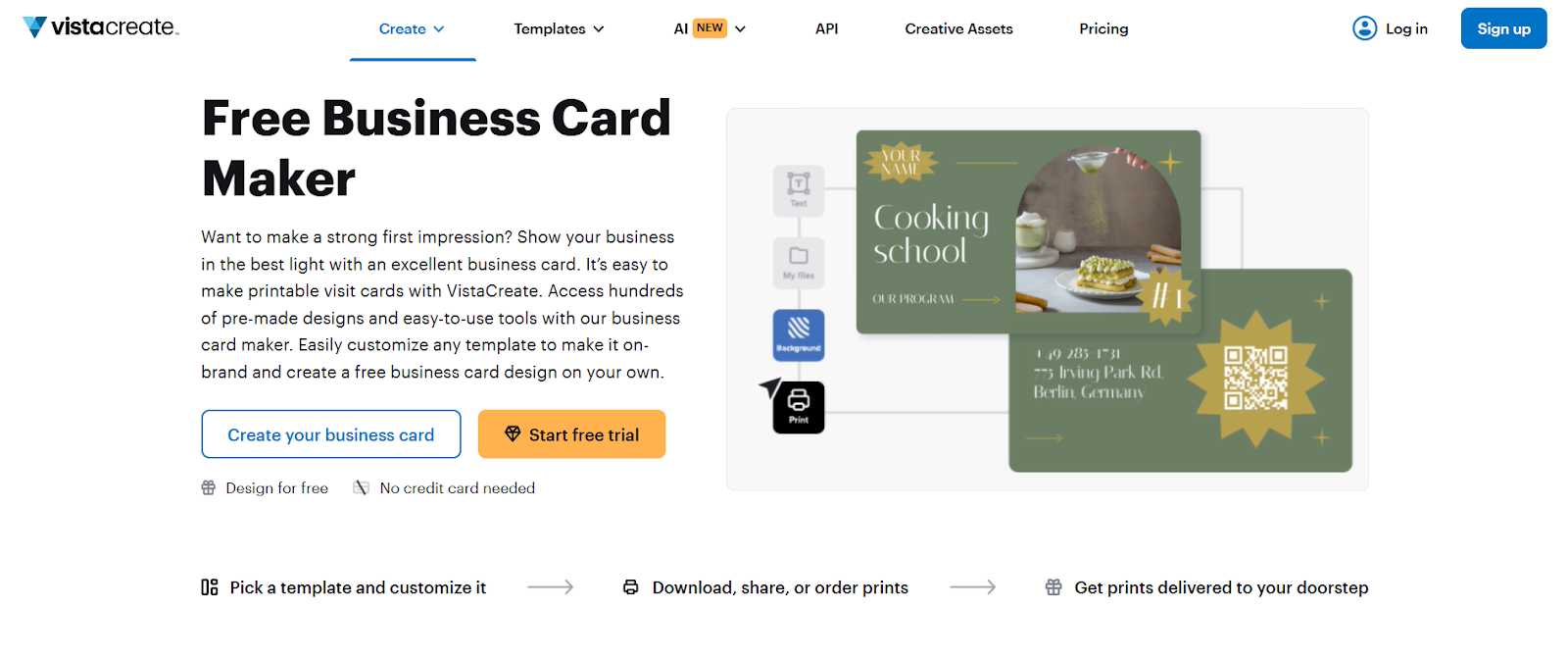Image resolution: width=1568 pixels, height=660 pixels.
Task: Open the Pricing page
Action: [1103, 29]
